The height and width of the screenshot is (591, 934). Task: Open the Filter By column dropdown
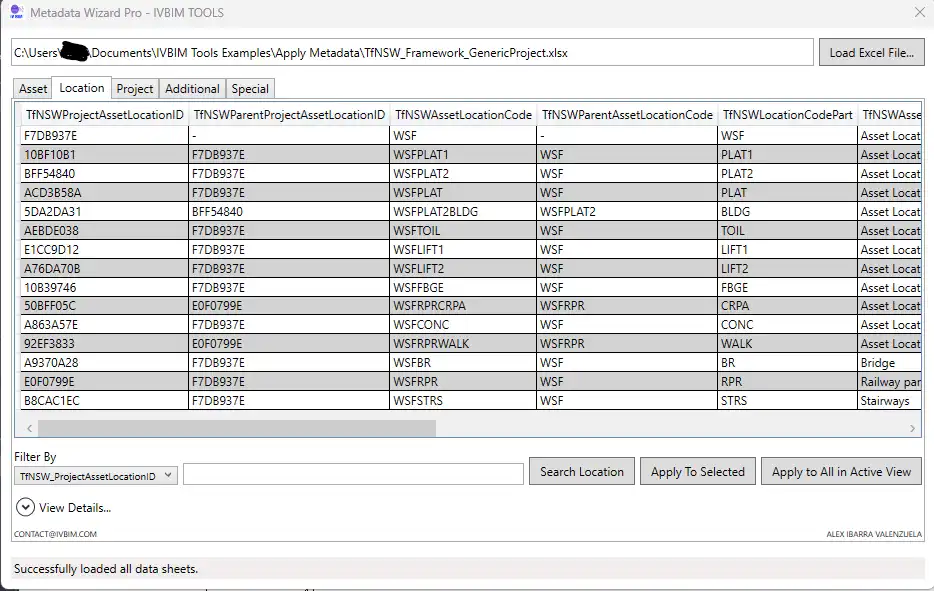tap(96, 476)
